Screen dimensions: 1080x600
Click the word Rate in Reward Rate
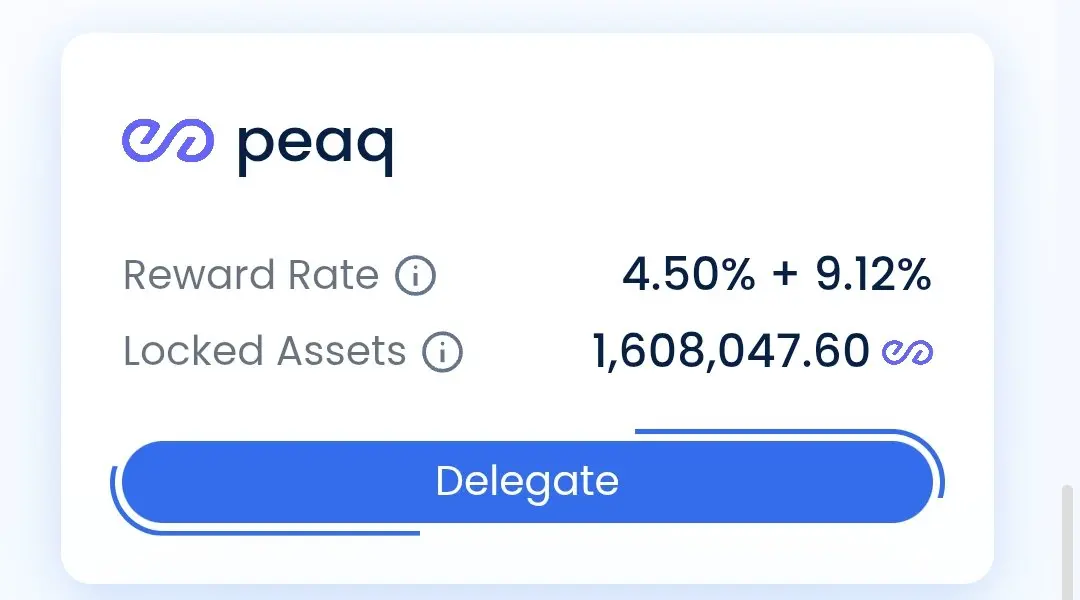coord(333,275)
